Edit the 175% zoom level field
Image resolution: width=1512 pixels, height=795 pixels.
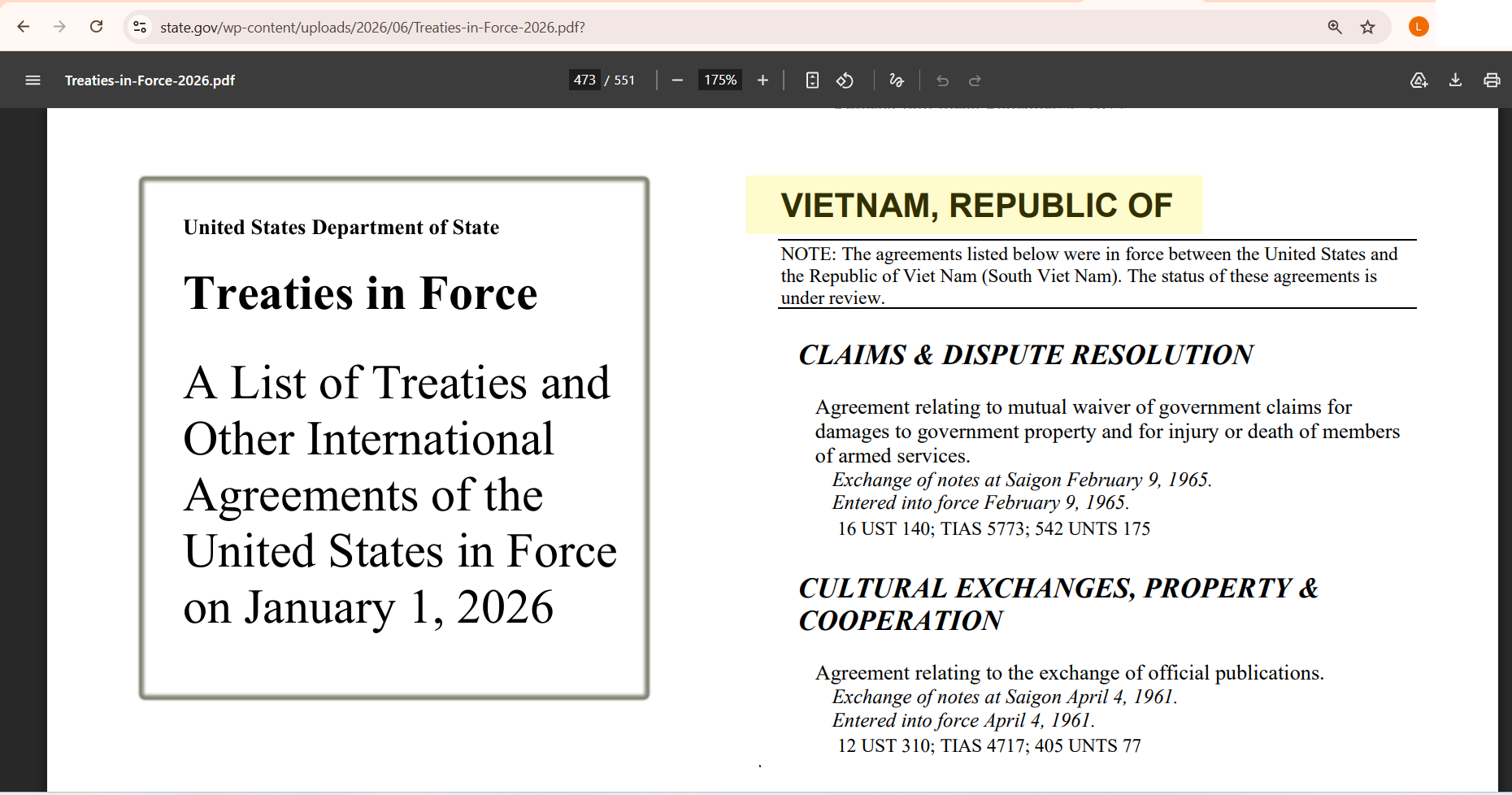[x=720, y=80]
